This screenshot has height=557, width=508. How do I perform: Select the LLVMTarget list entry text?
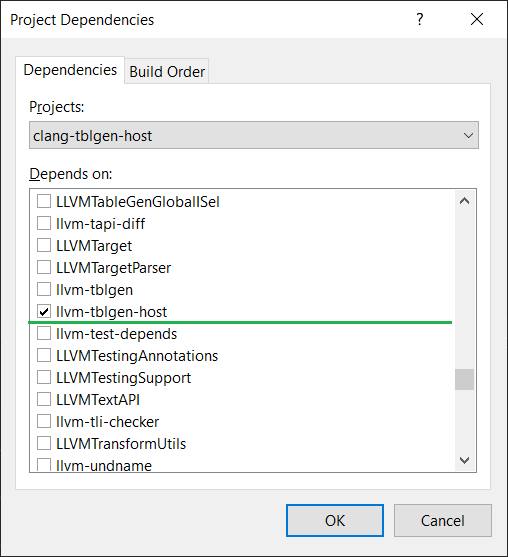[x=94, y=246]
